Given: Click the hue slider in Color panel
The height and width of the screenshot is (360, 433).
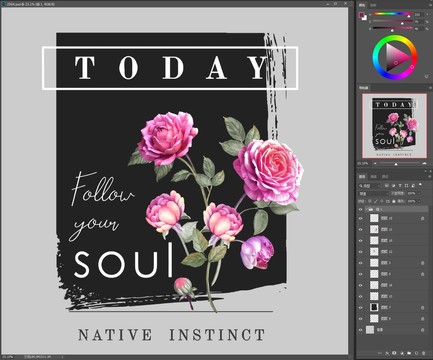Looking at the screenshot, I should 392,14.
